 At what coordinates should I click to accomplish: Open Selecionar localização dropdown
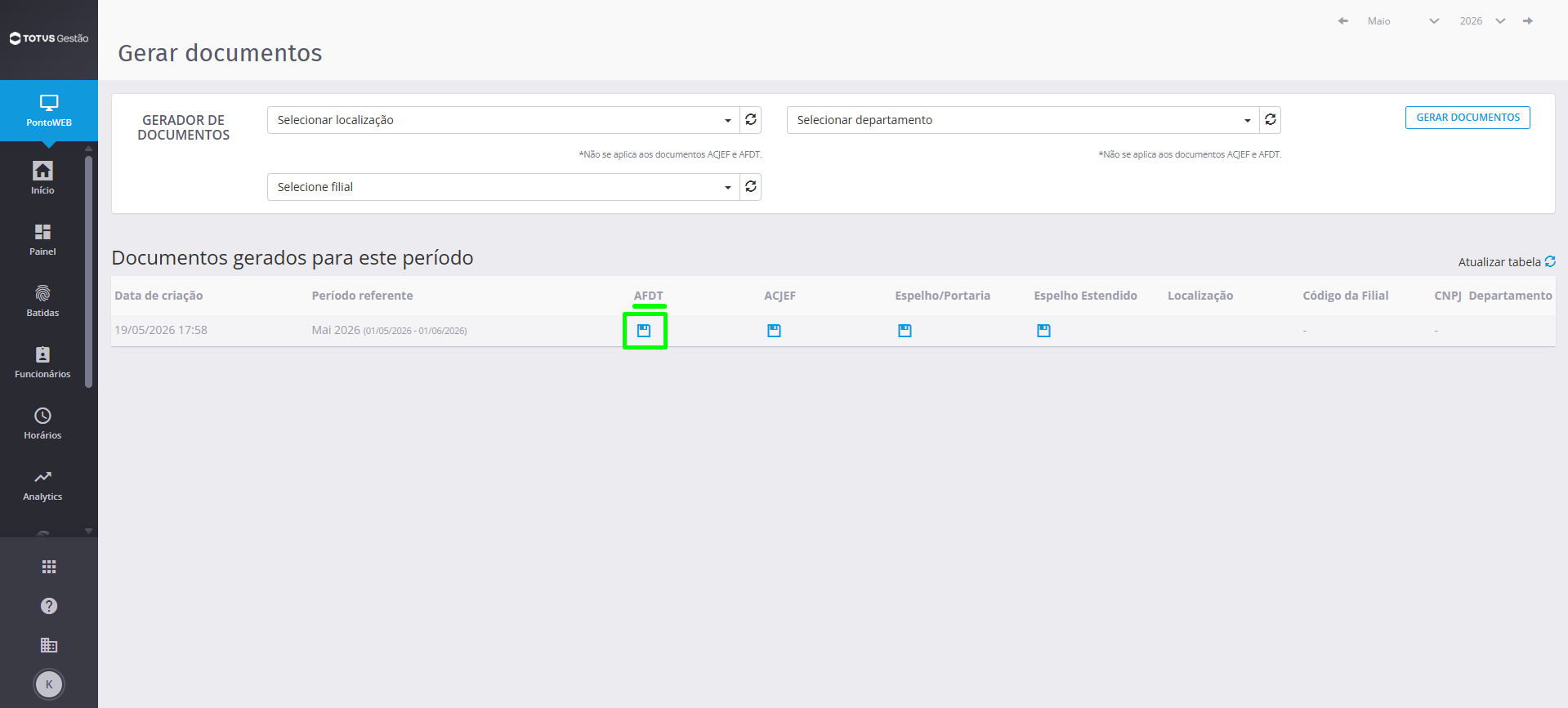coord(503,120)
